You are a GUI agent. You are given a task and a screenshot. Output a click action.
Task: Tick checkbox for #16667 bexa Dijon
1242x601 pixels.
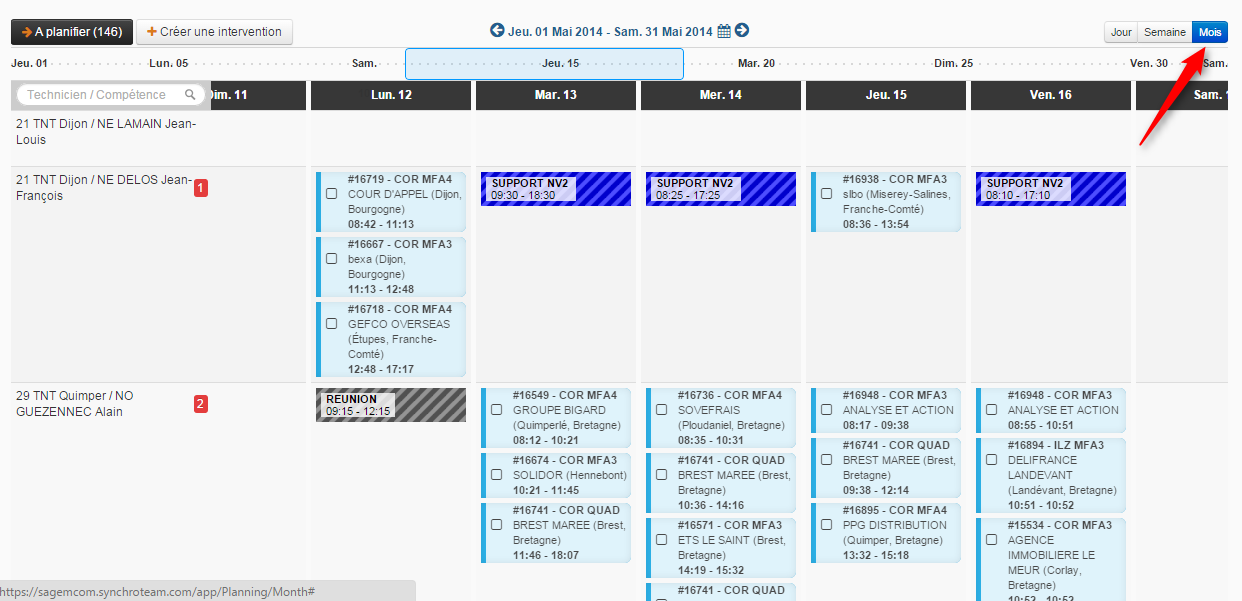pyautogui.click(x=331, y=259)
